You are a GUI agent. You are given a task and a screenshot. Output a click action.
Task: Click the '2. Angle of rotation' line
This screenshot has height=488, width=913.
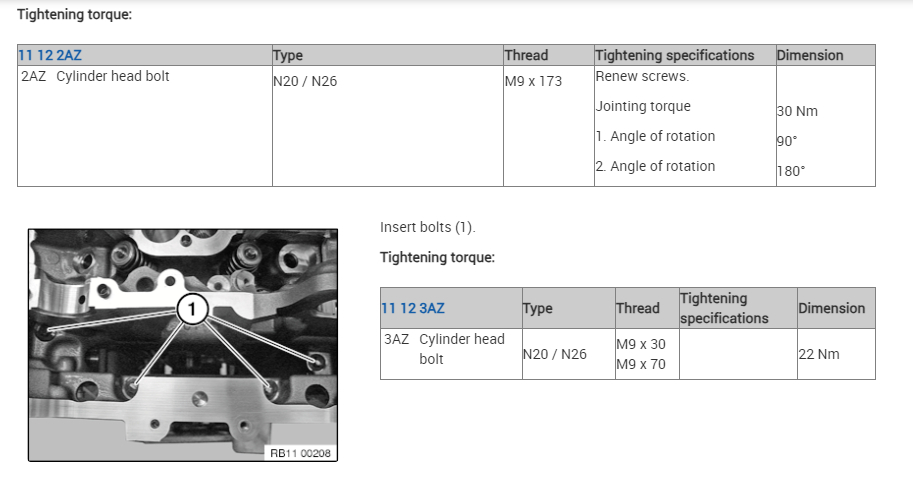tap(655, 166)
